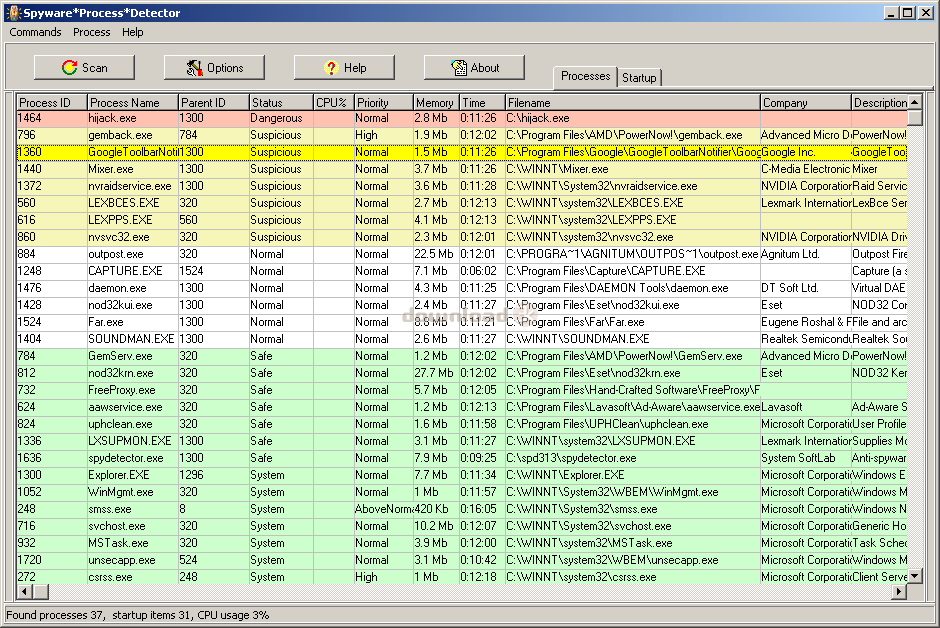Select the unsecapp.exe process name

pos(122,560)
